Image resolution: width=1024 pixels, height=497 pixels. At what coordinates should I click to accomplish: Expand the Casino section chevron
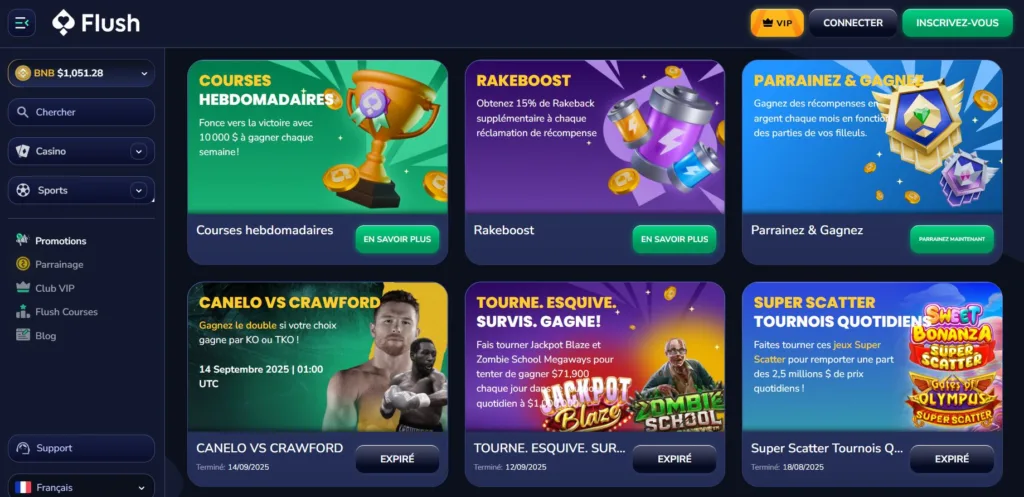(x=138, y=152)
